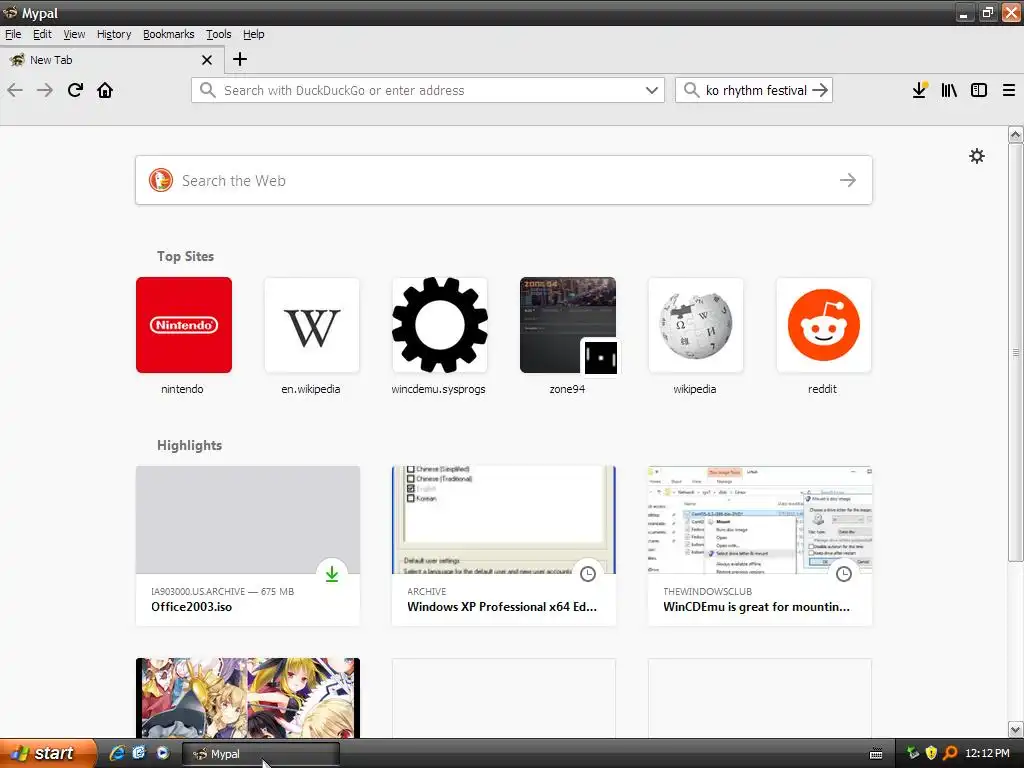The width and height of the screenshot is (1024, 768).
Task: Click the Start button
Action: pyautogui.click(x=48, y=753)
